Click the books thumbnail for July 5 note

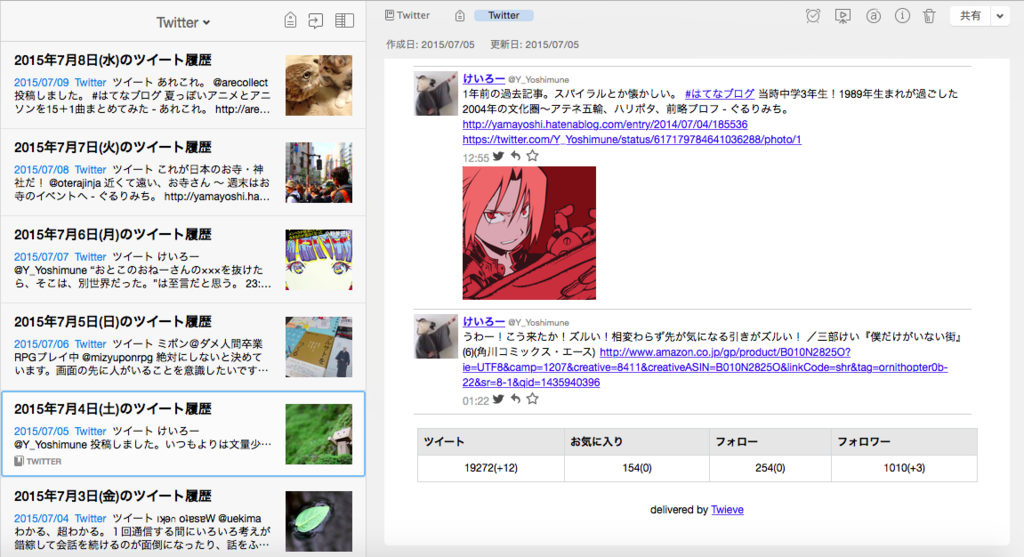point(319,347)
